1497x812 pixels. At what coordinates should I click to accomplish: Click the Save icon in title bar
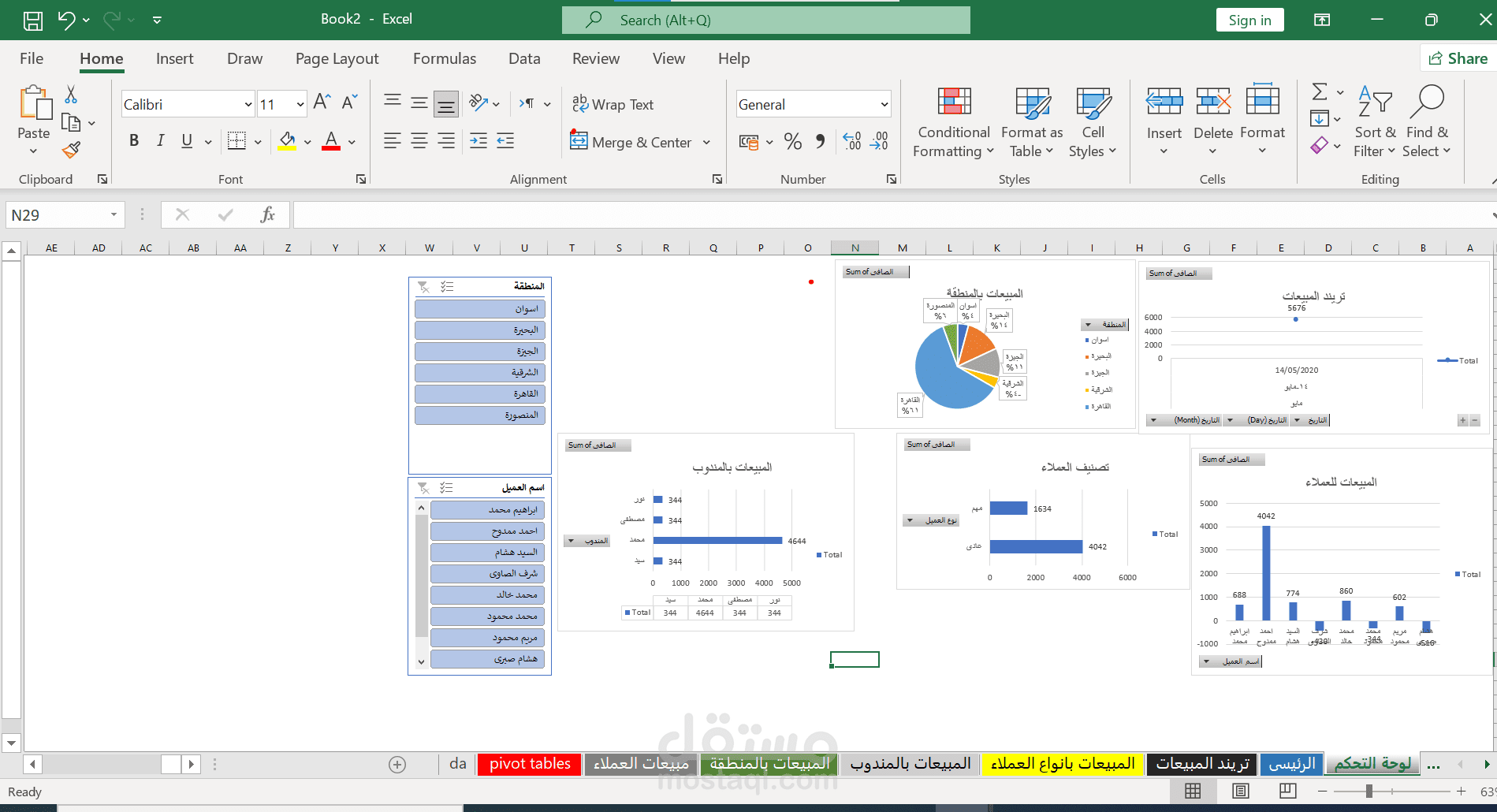point(32,20)
